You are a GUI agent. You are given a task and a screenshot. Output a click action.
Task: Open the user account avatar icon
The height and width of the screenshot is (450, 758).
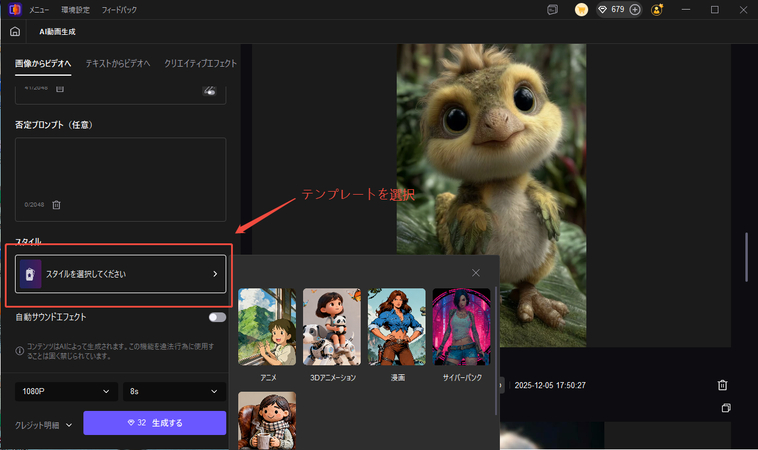point(657,9)
